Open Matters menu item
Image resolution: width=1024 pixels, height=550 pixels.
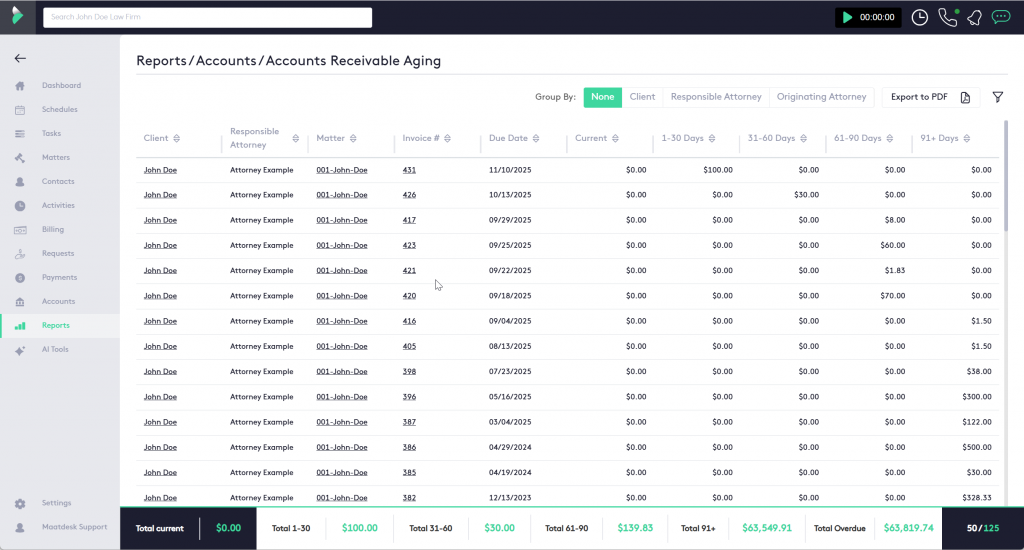(55, 157)
